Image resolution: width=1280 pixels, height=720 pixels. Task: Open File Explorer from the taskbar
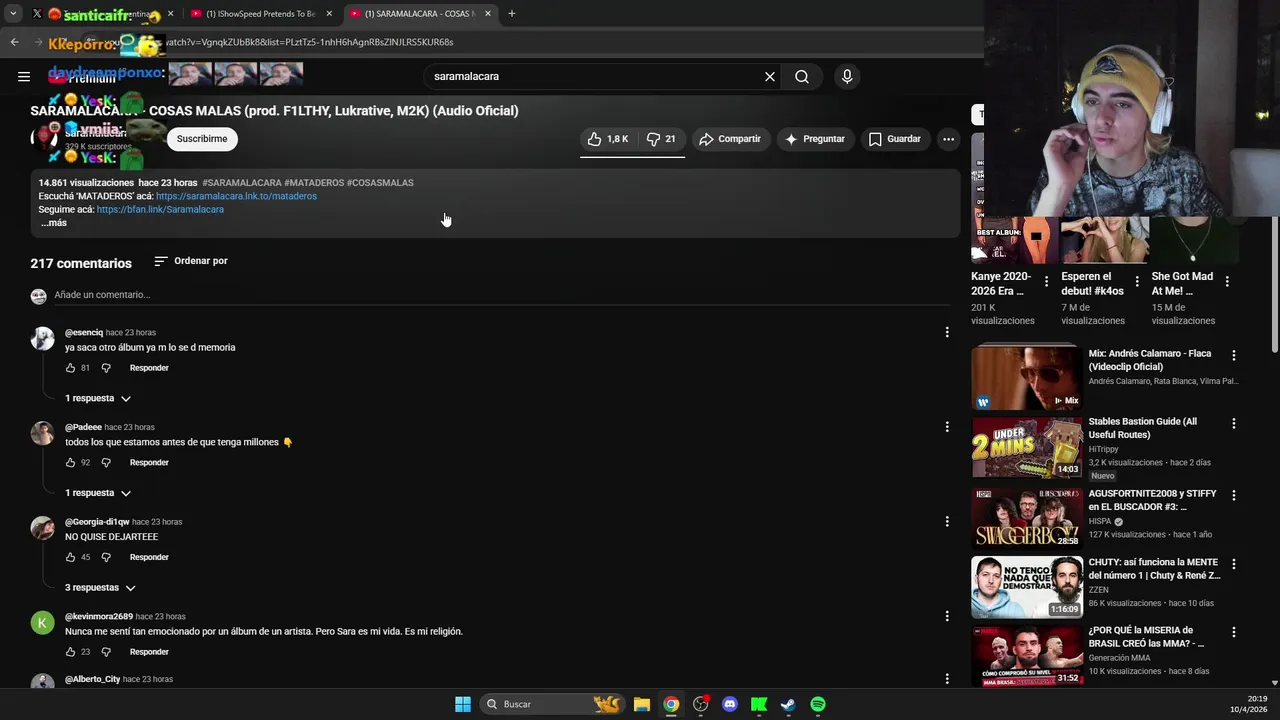tap(642, 704)
